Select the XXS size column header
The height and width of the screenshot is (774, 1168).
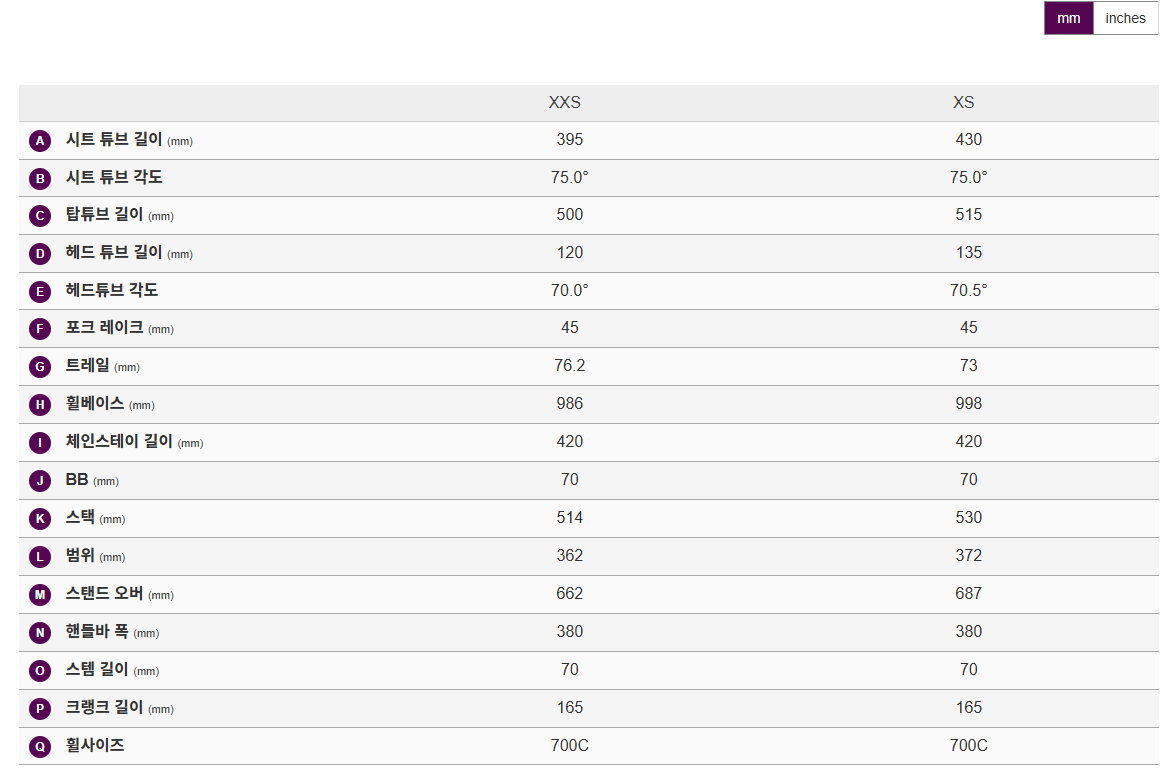(564, 102)
